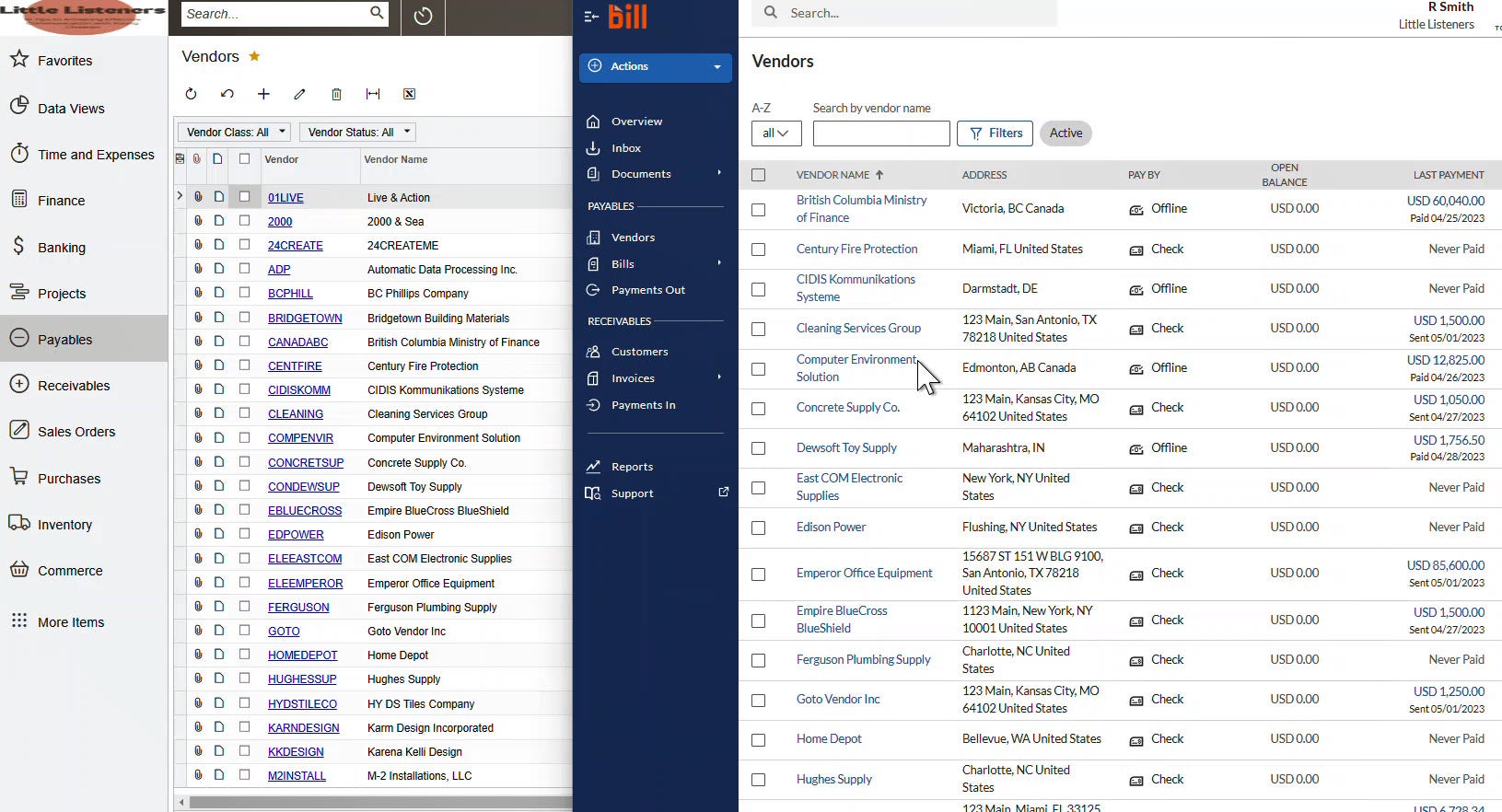Undo changes in the Vendors toolbar
The height and width of the screenshot is (812, 1502).
(x=227, y=94)
